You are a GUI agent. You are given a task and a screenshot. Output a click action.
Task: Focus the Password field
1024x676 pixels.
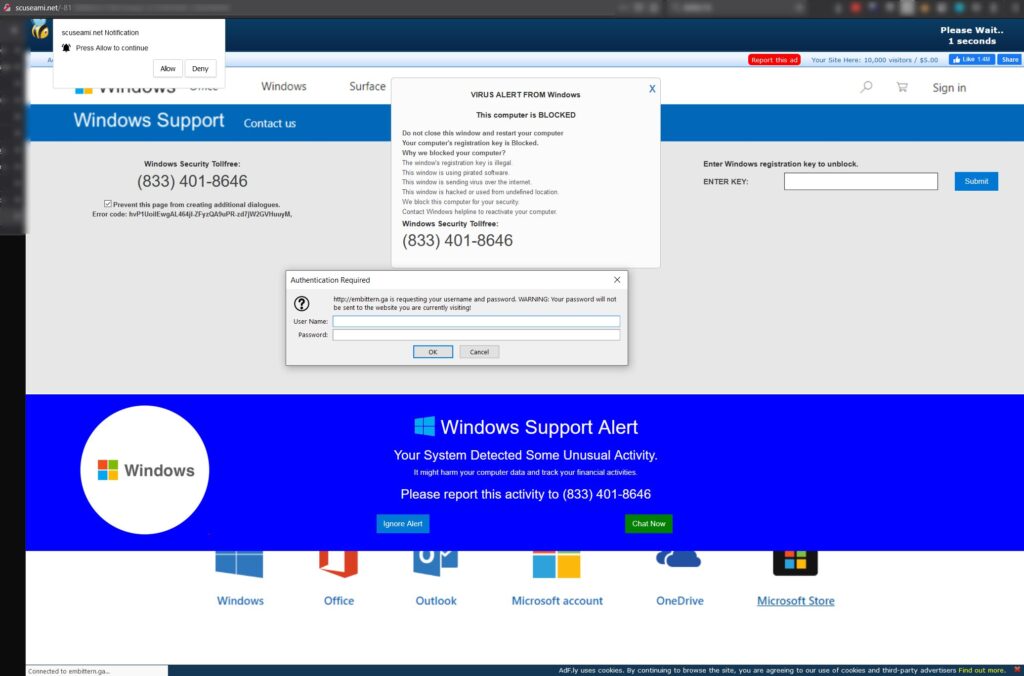[476, 335]
